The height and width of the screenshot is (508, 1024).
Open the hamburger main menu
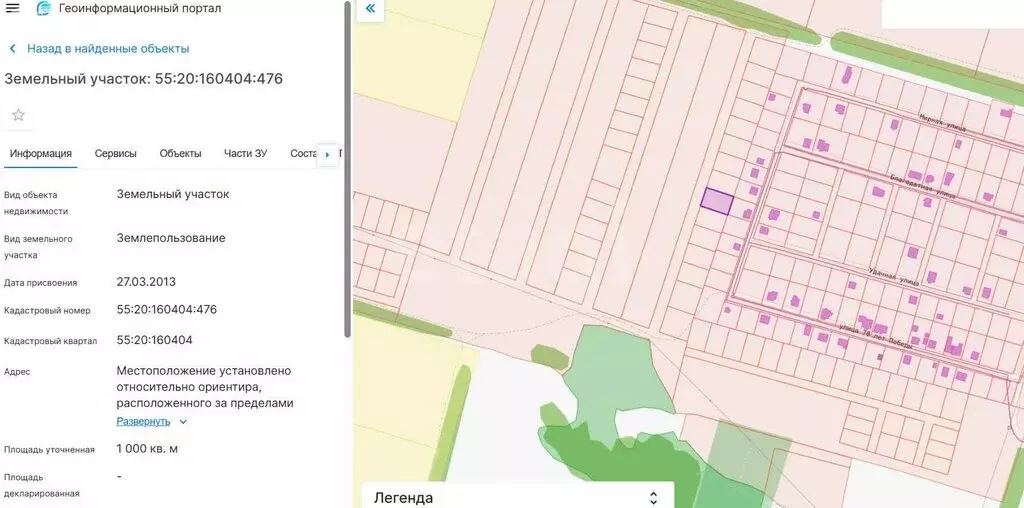(13, 9)
